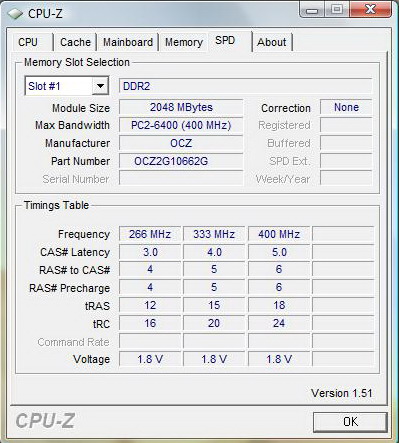Click the tRAS value 18
This screenshot has width=399, height=443.
pos(279,305)
